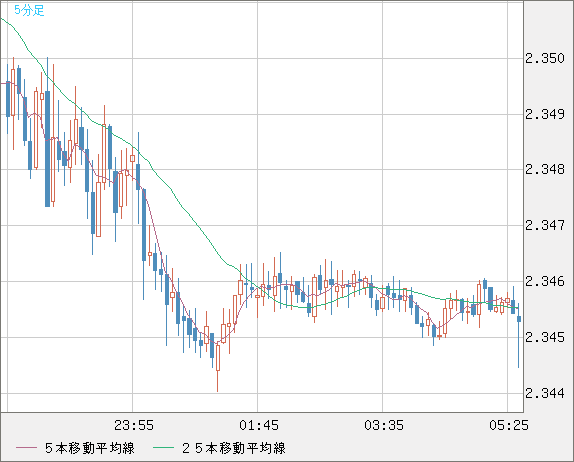574x462 pixels.
Task: Click the green line swatch in legend
Action: click(x=163, y=448)
